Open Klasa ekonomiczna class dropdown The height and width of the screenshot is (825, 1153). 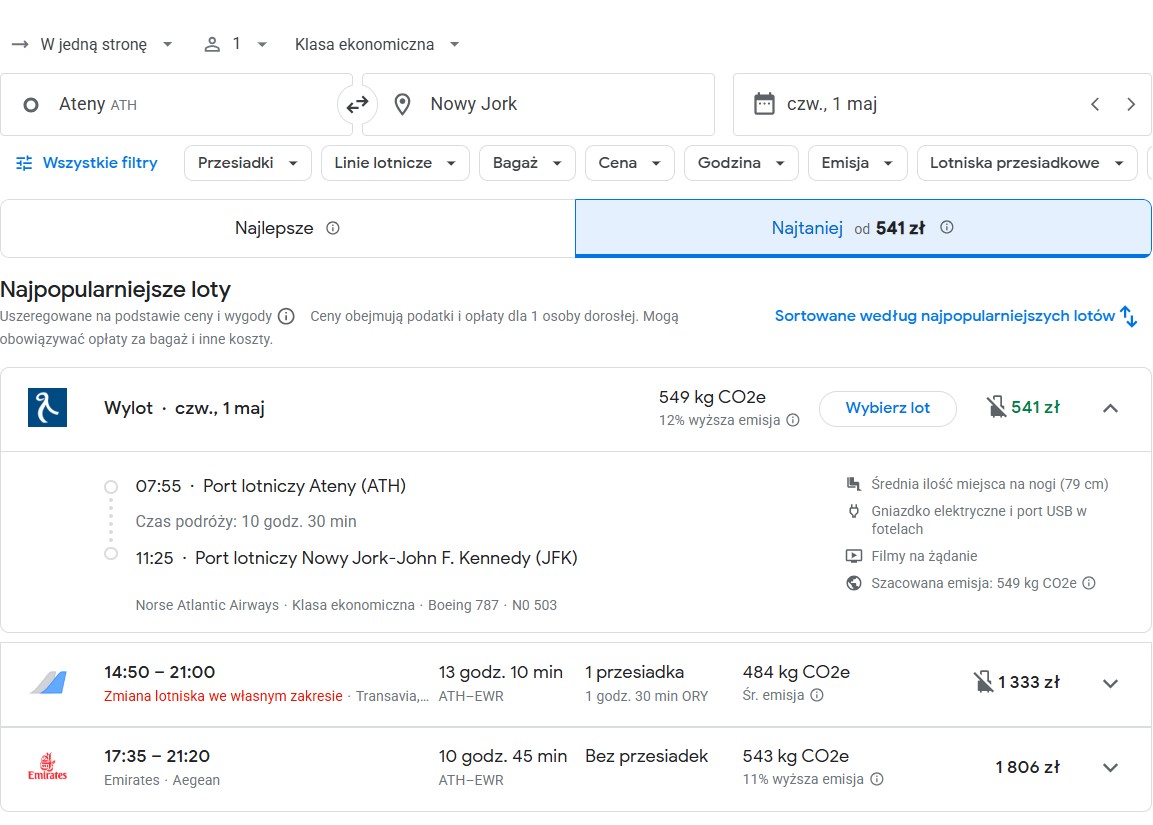(x=376, y=44)
